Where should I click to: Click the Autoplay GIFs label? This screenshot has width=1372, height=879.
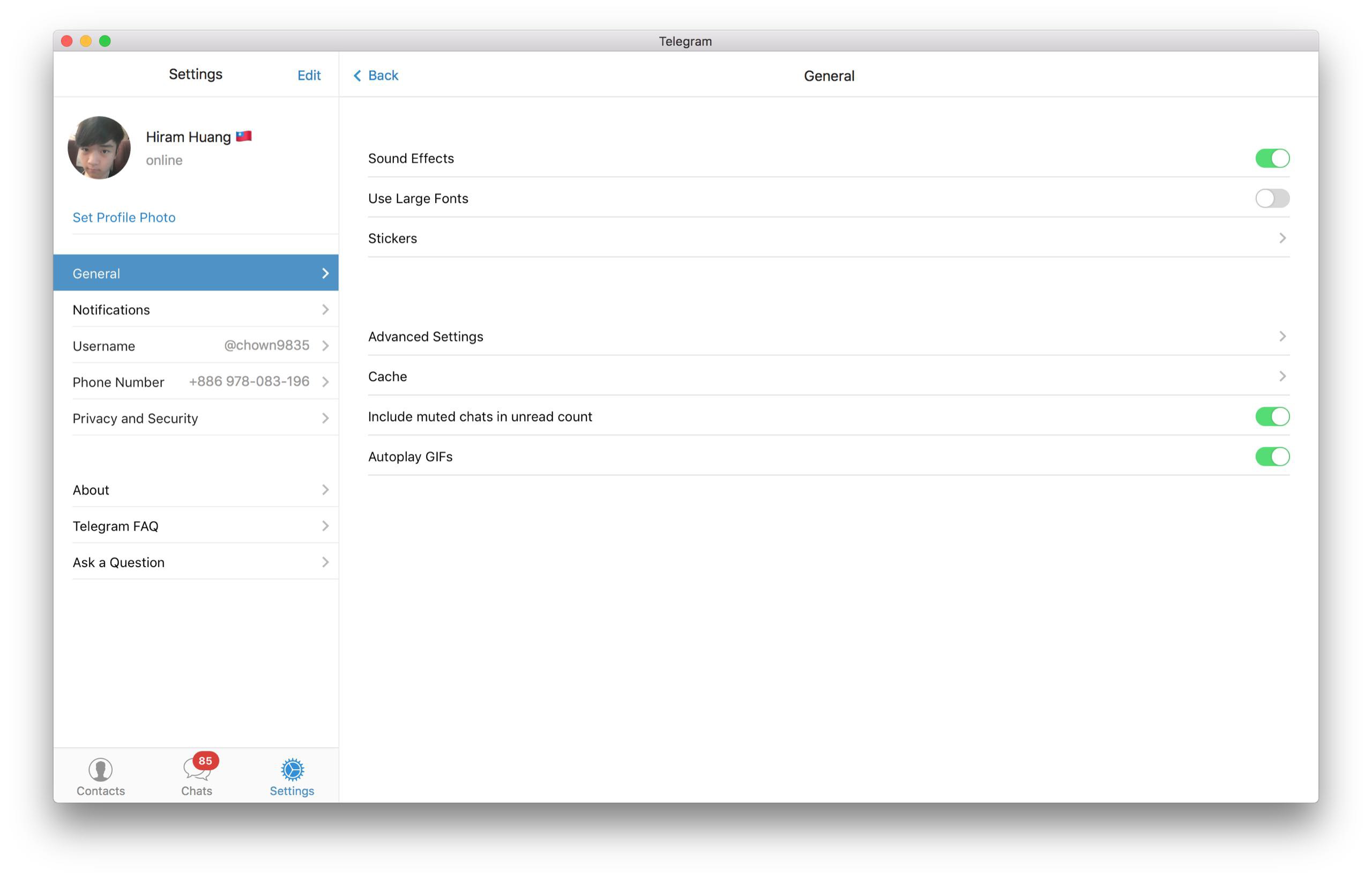(x=411, y=457)
